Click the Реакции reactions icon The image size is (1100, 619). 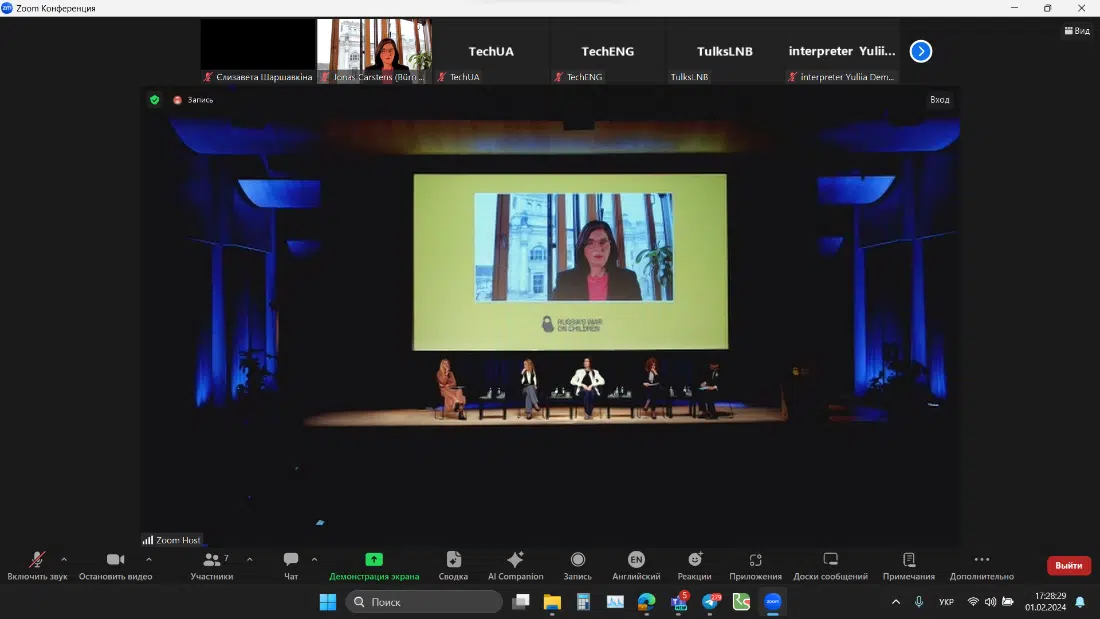click(694, 561)
